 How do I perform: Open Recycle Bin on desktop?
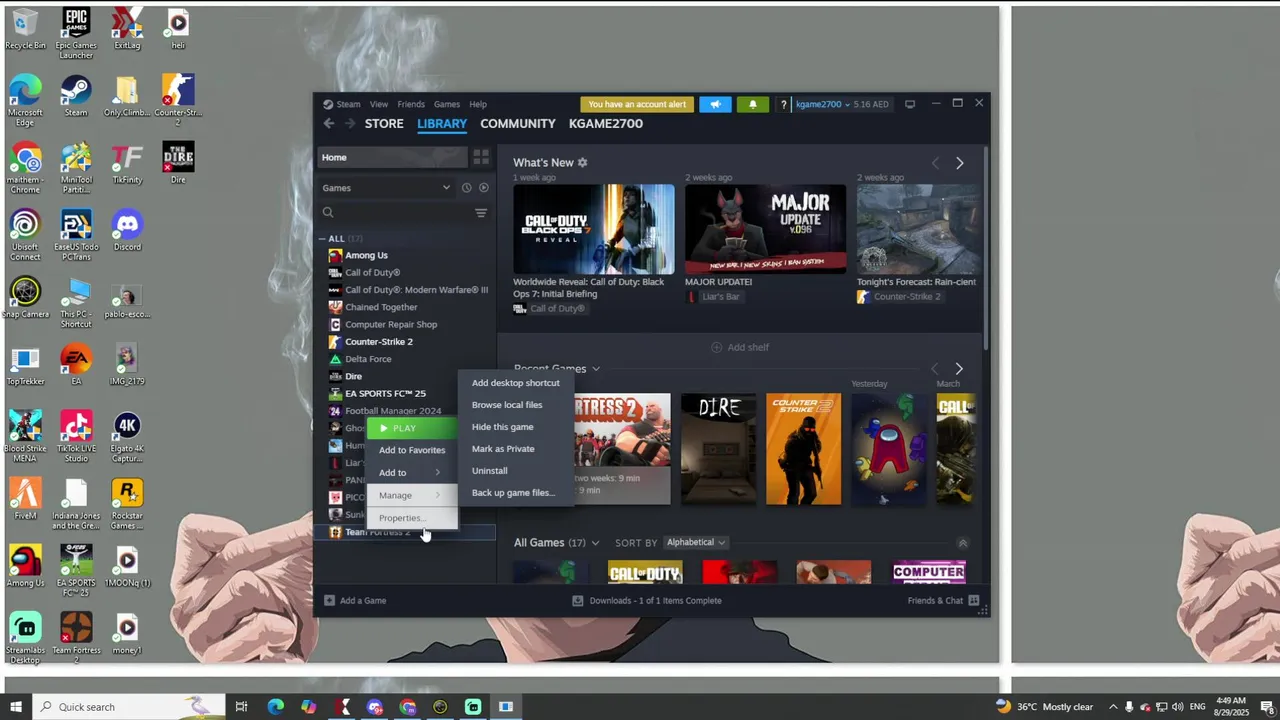click(25, 28)
